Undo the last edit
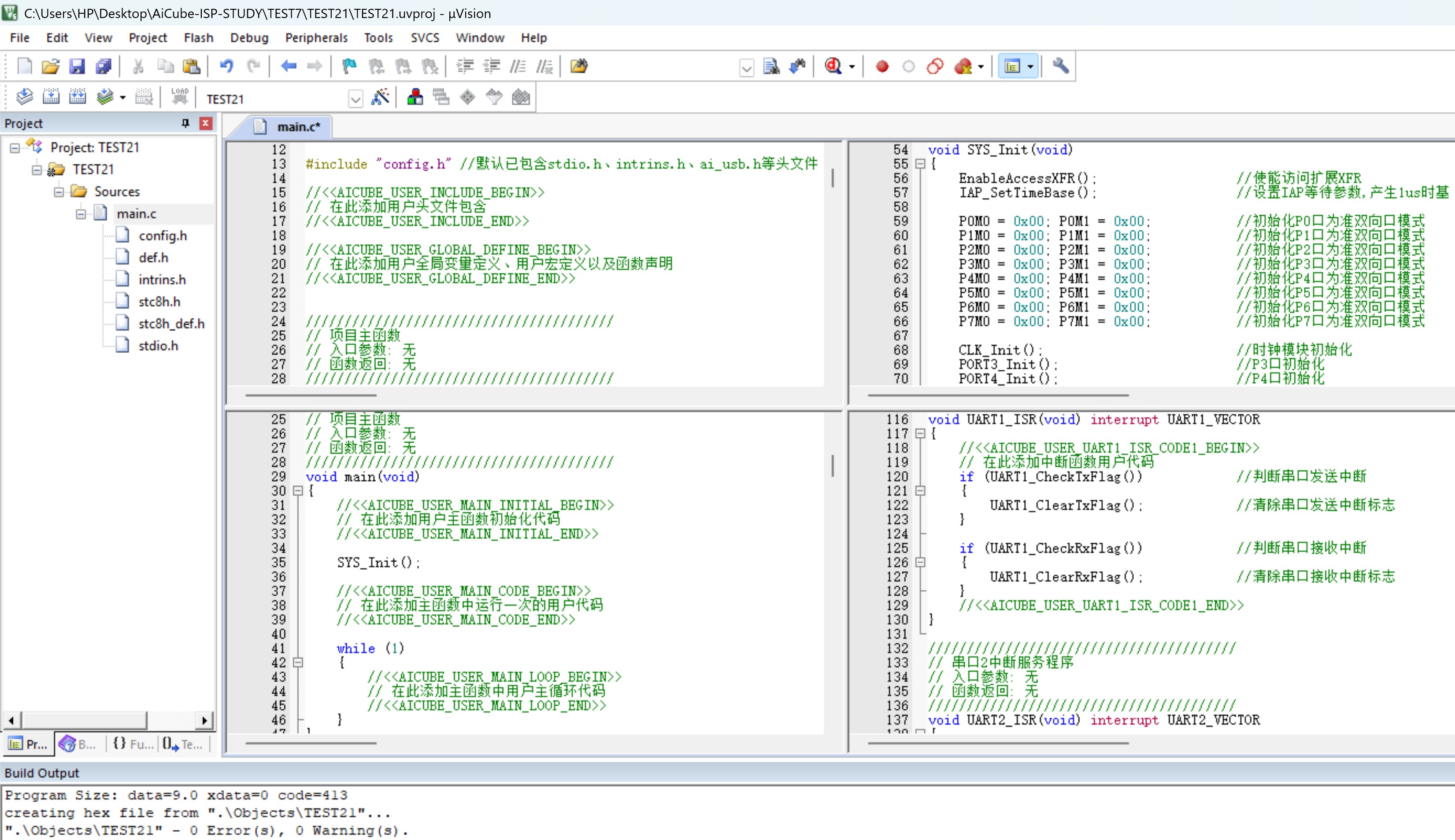The height and width of the screenshot is (840, 1455). pos(226,66)
